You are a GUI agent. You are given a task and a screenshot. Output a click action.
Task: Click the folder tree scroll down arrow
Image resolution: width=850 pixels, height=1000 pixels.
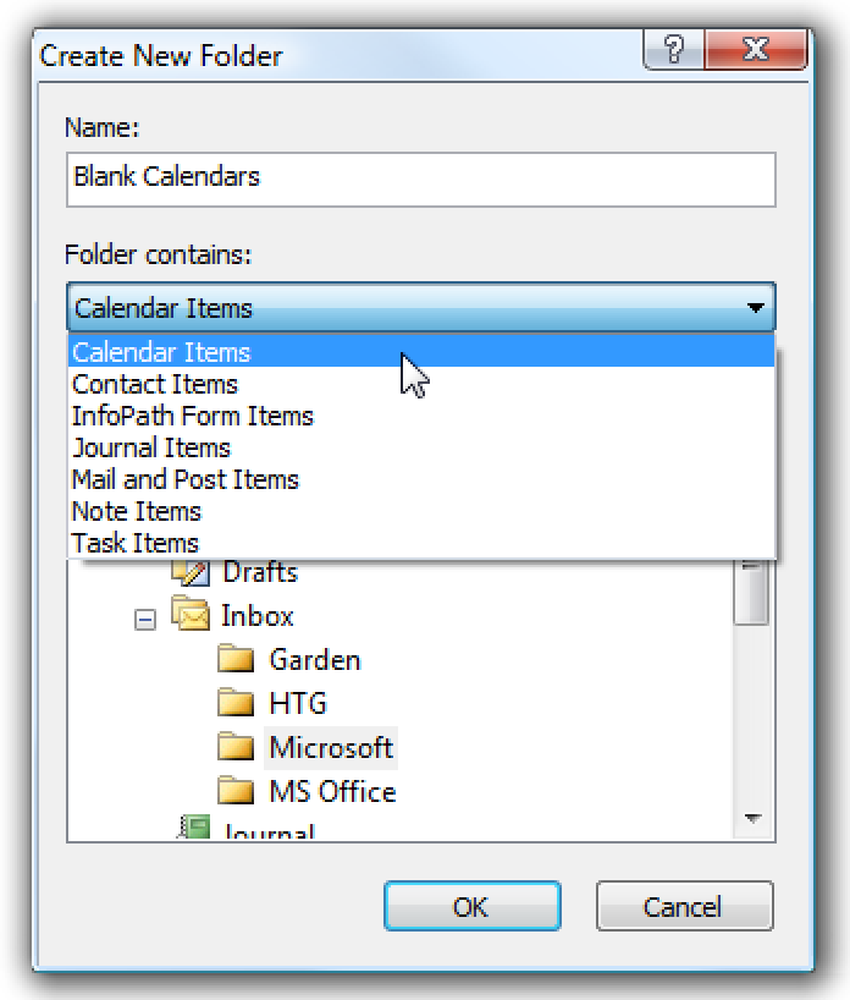[x=753, y=818]
